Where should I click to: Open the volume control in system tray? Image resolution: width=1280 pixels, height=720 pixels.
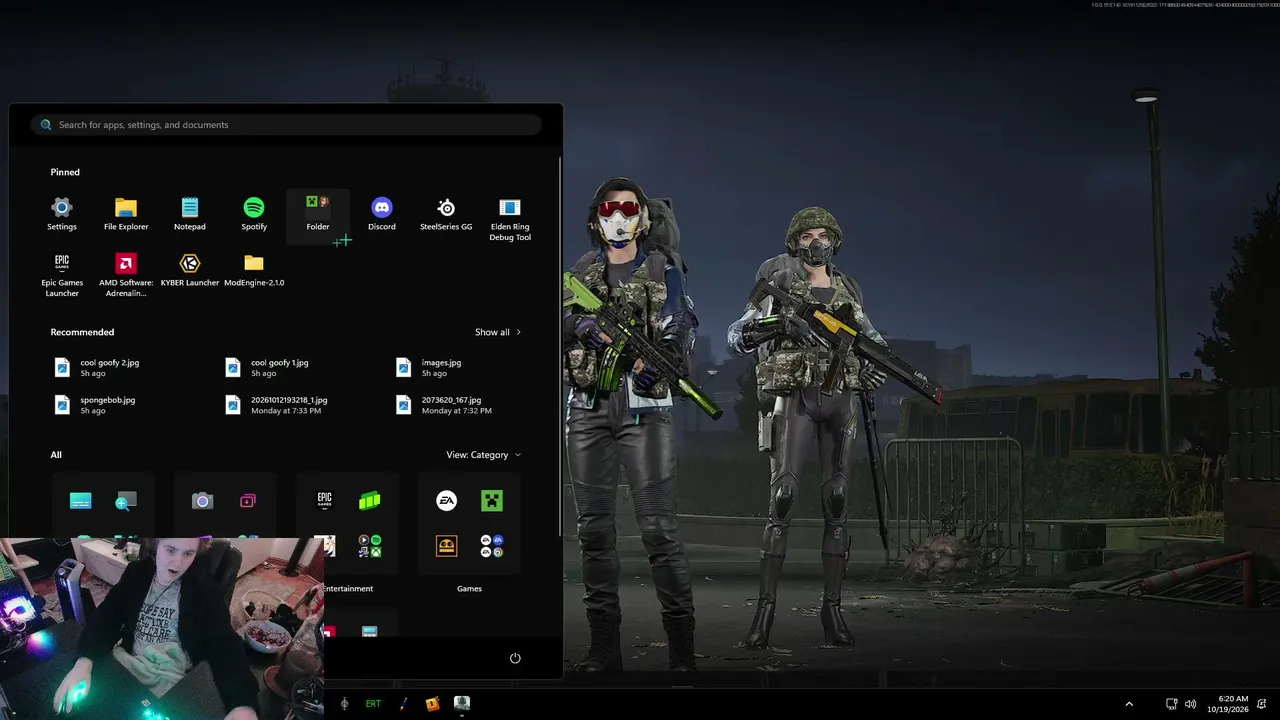pos(1190,704)
